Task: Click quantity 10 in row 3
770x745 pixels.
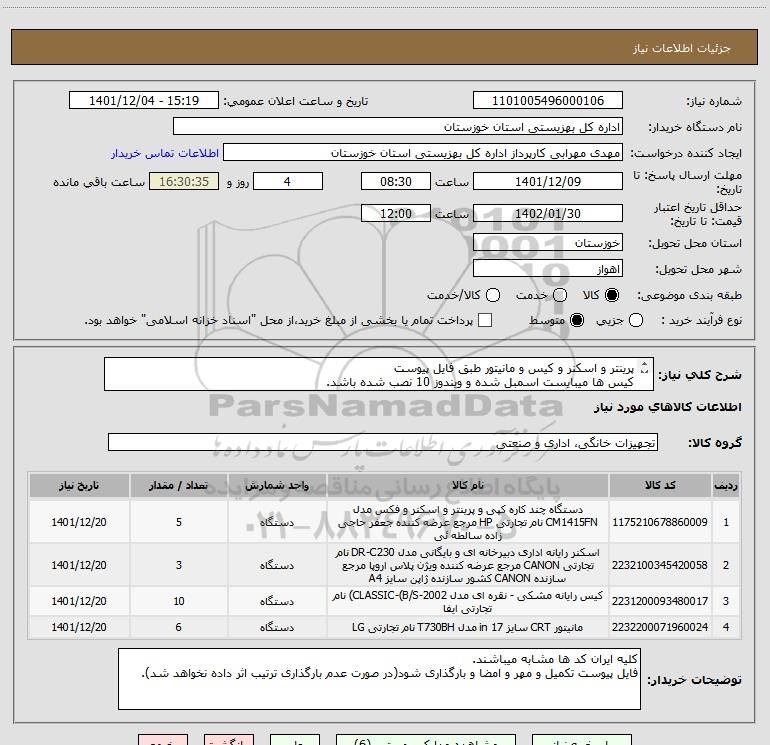Action: pyautogui.click(x=179, y=601)
